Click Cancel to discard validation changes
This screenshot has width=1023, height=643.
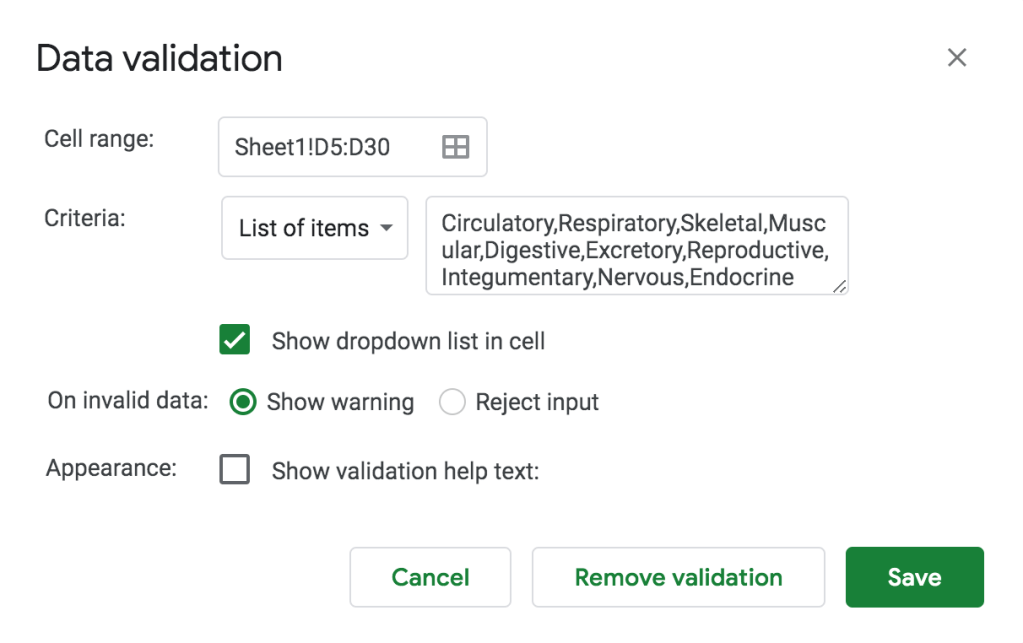[430, 577]
